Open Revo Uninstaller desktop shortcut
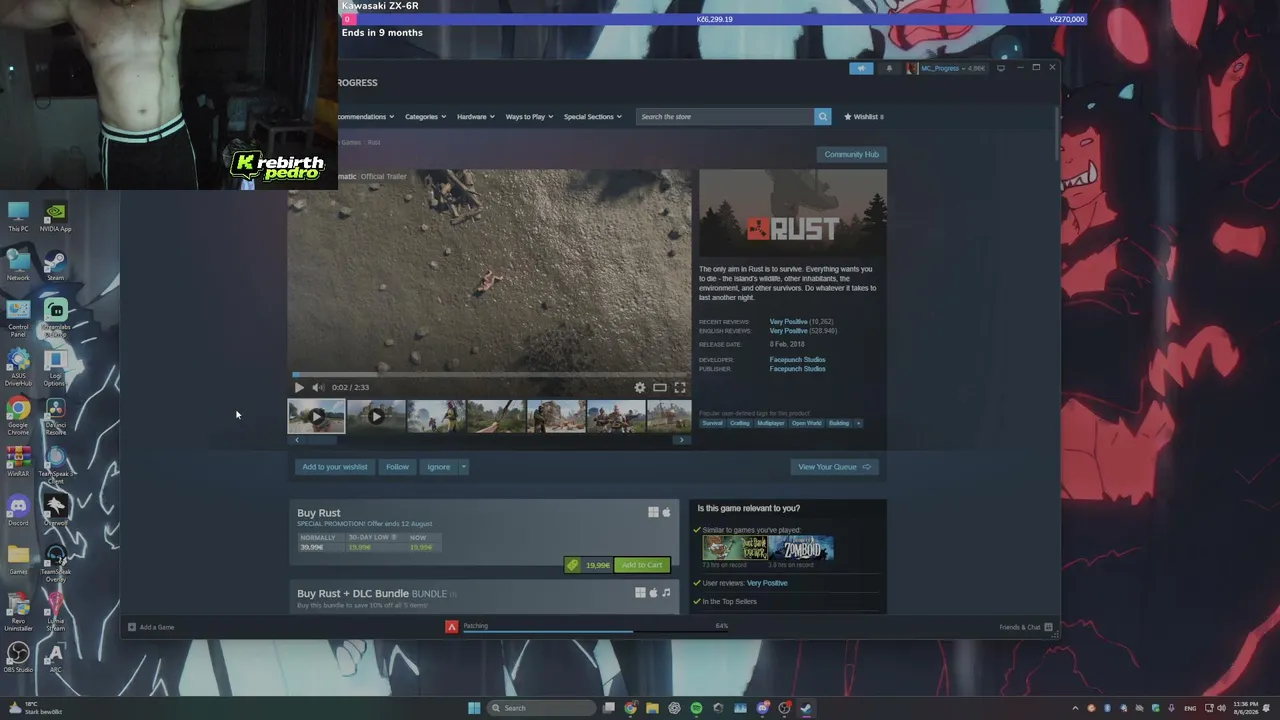The image size is (1280, 720). (x=18, y=610)
